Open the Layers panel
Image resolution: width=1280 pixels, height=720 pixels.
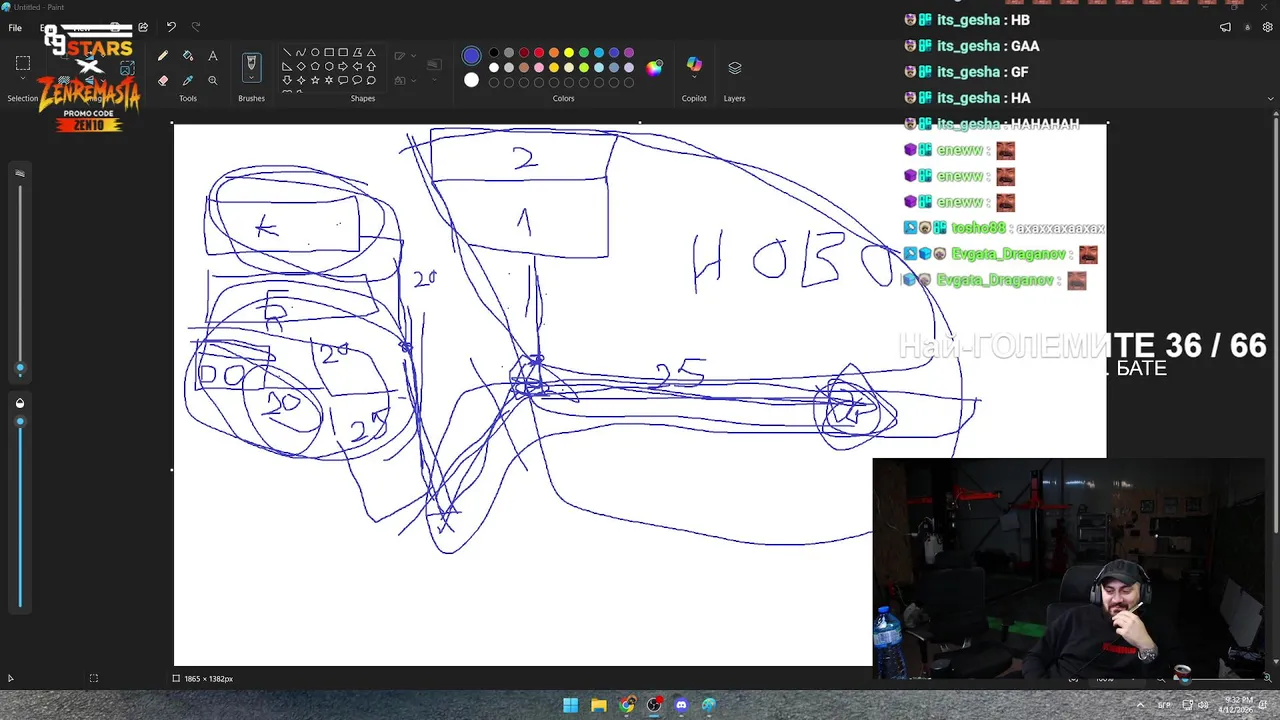(x=735, y=68)
